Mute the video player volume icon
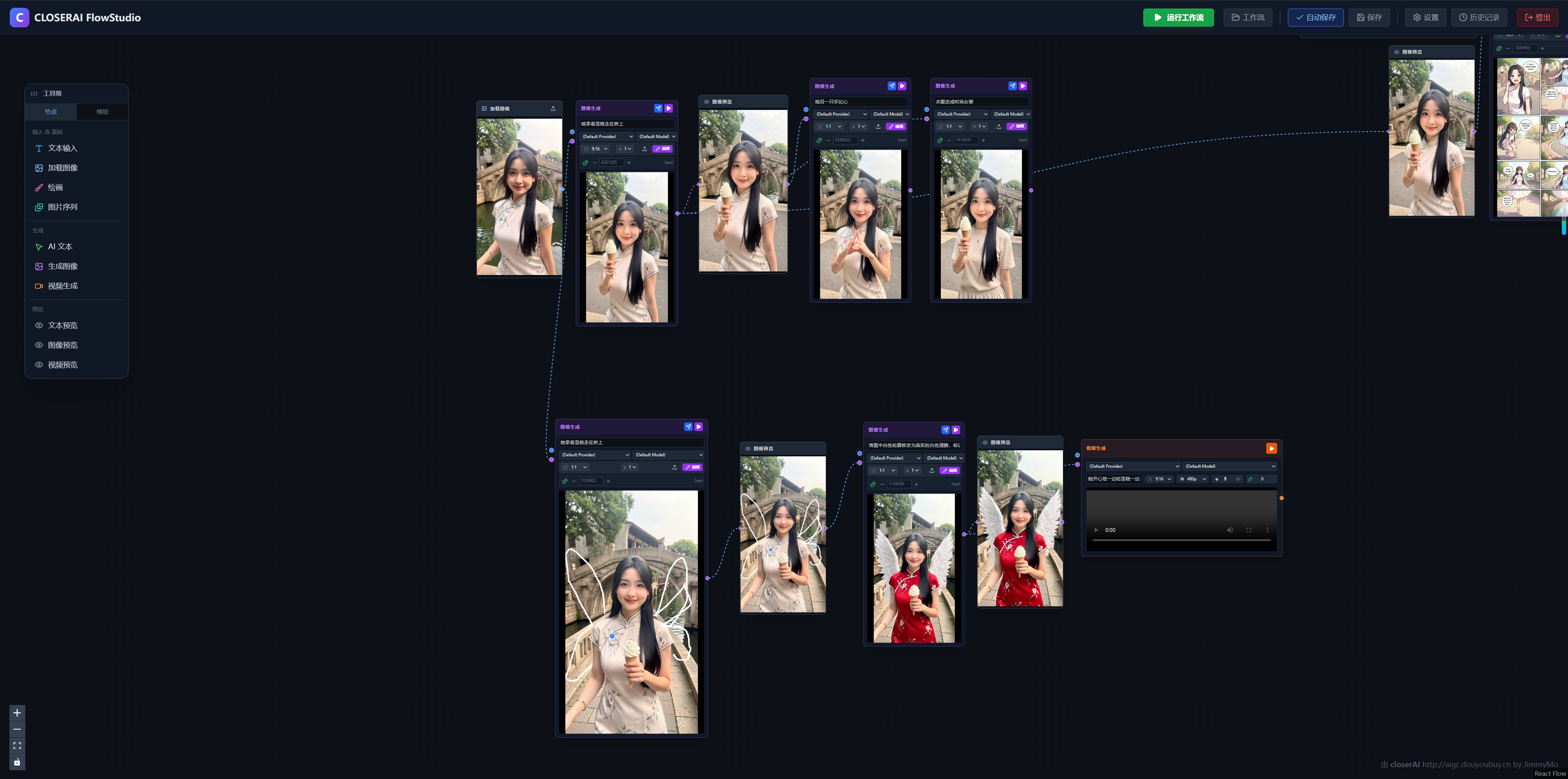The height and width of the screenshot is (779, 1568). point(1229,530)
